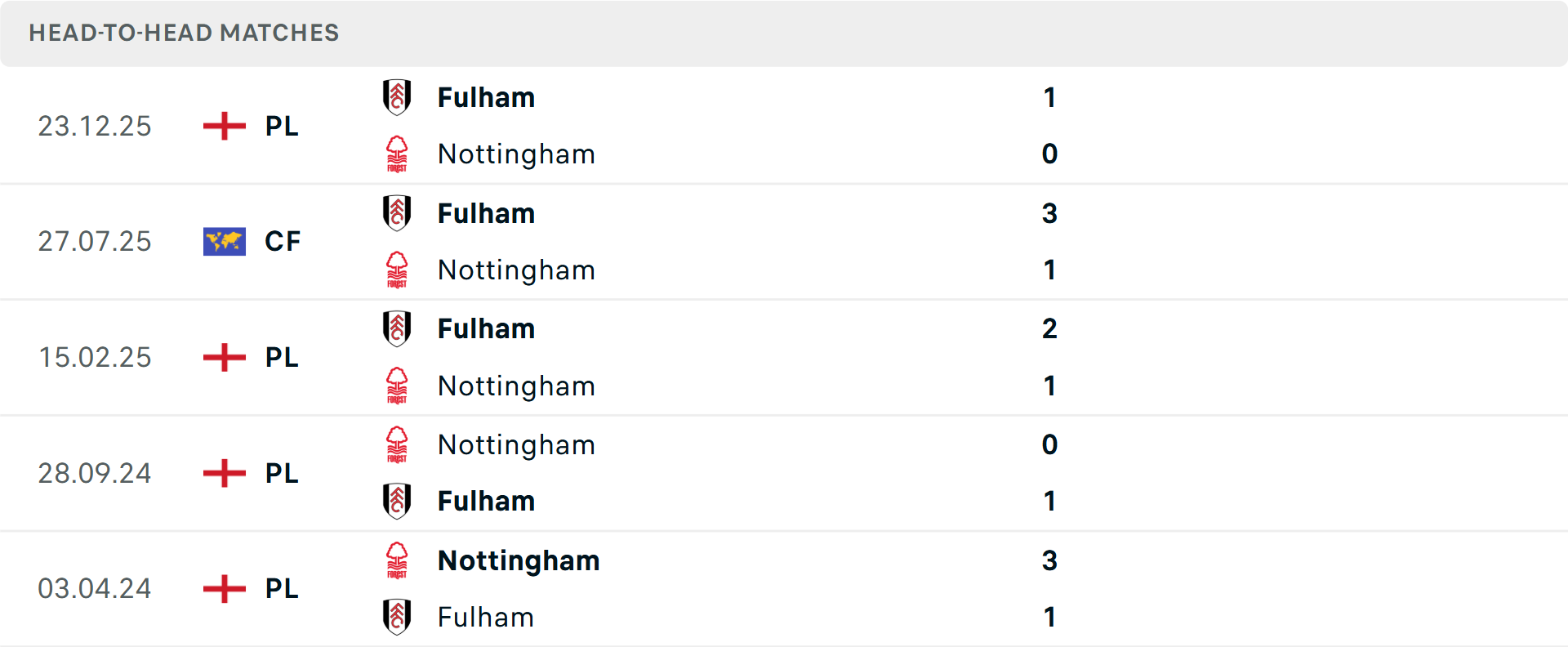Open Nottingham team in 27.07.25 match

[x=516, y=270]
